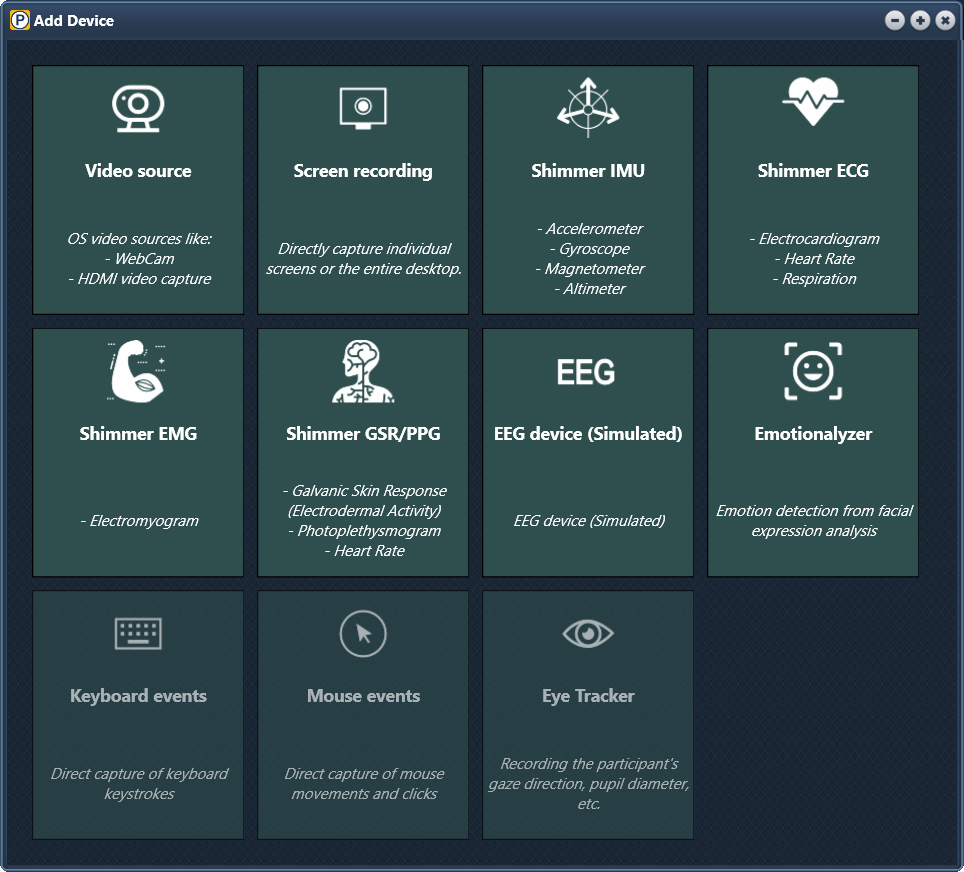Screen dimensions: 964x872
Task: Click the "- Electromyogram" description
Action: click(140, 521)
